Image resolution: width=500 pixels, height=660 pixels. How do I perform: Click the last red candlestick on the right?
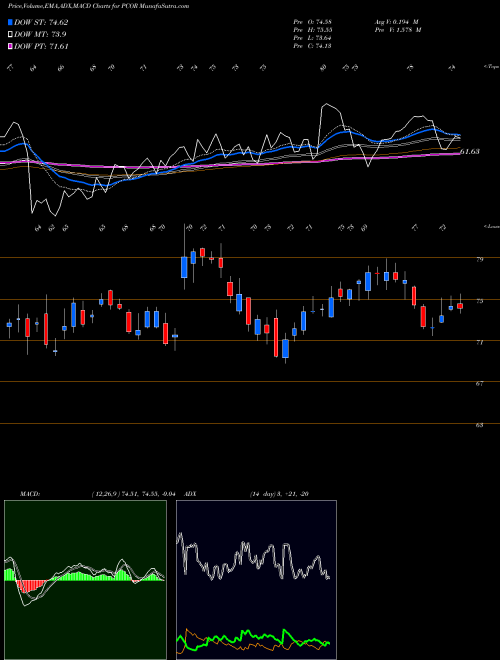460,306
